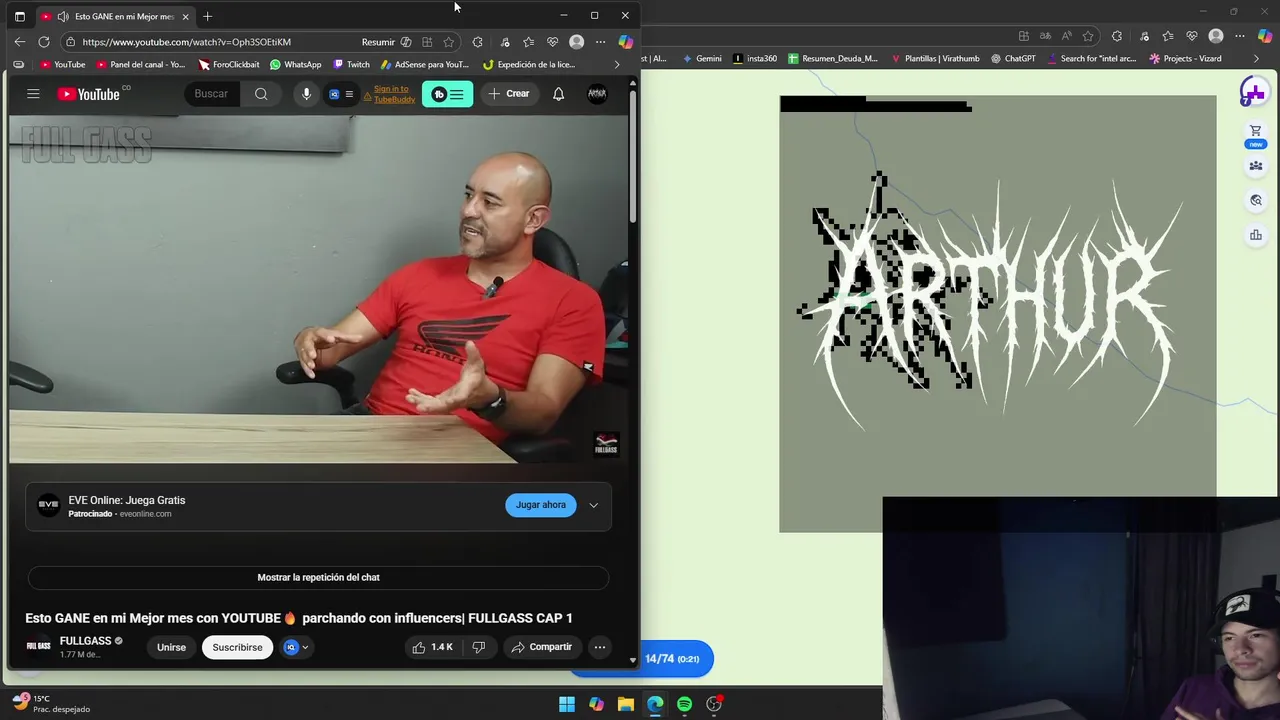Open a new tab with the plus
The width and height of the screenshot is (1280, 720).
[x=207, y=16]
